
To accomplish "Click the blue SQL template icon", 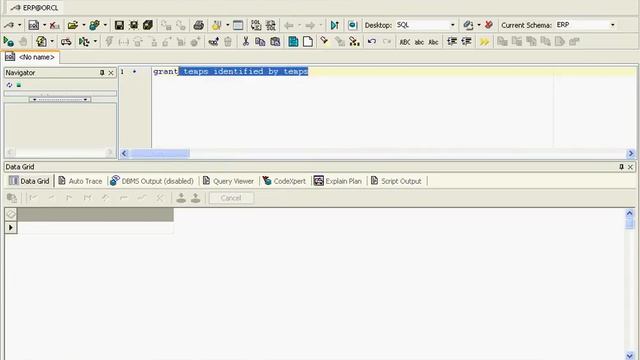I will [293, 41].
